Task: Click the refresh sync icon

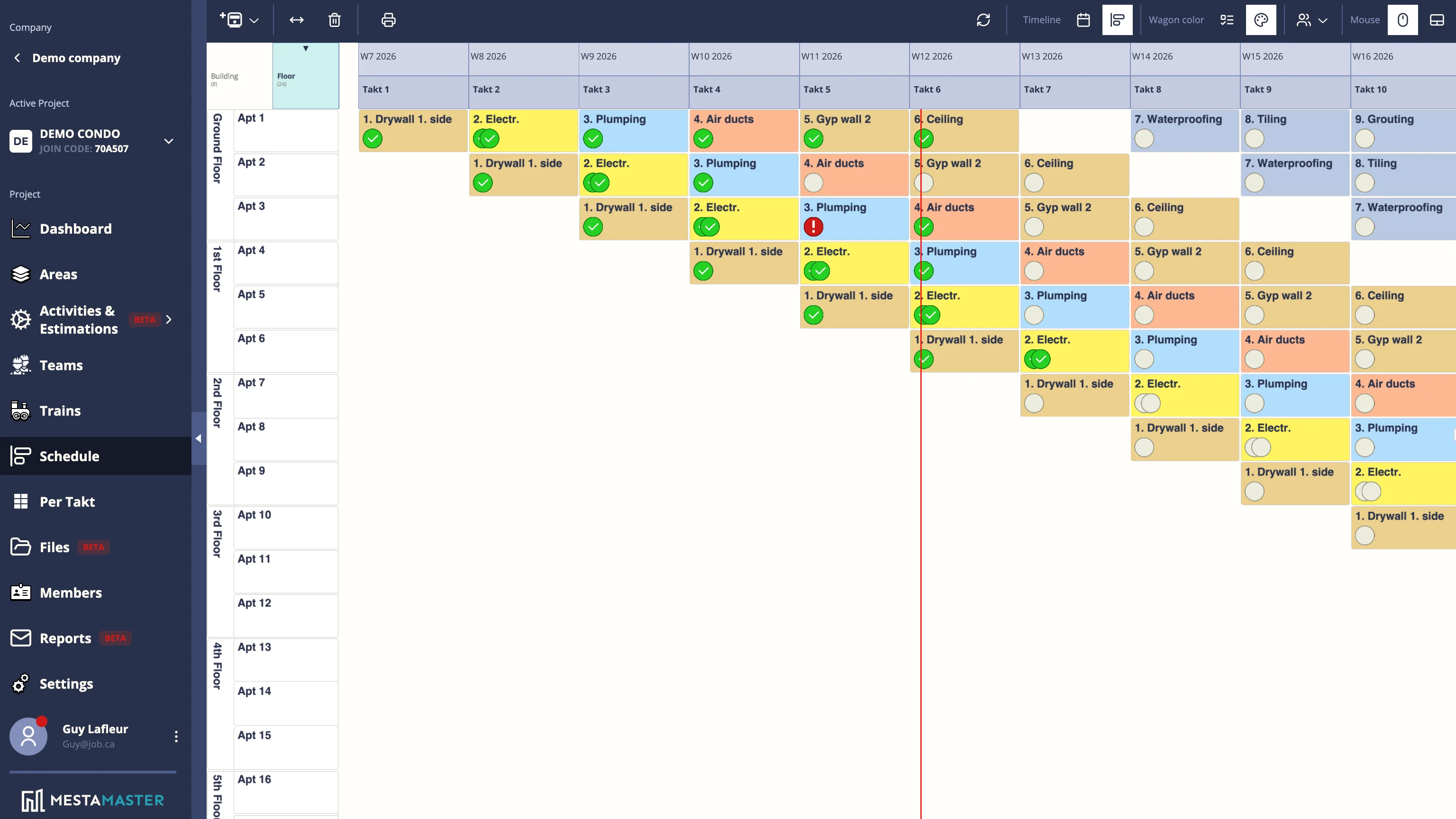Action: coord(983,20)
